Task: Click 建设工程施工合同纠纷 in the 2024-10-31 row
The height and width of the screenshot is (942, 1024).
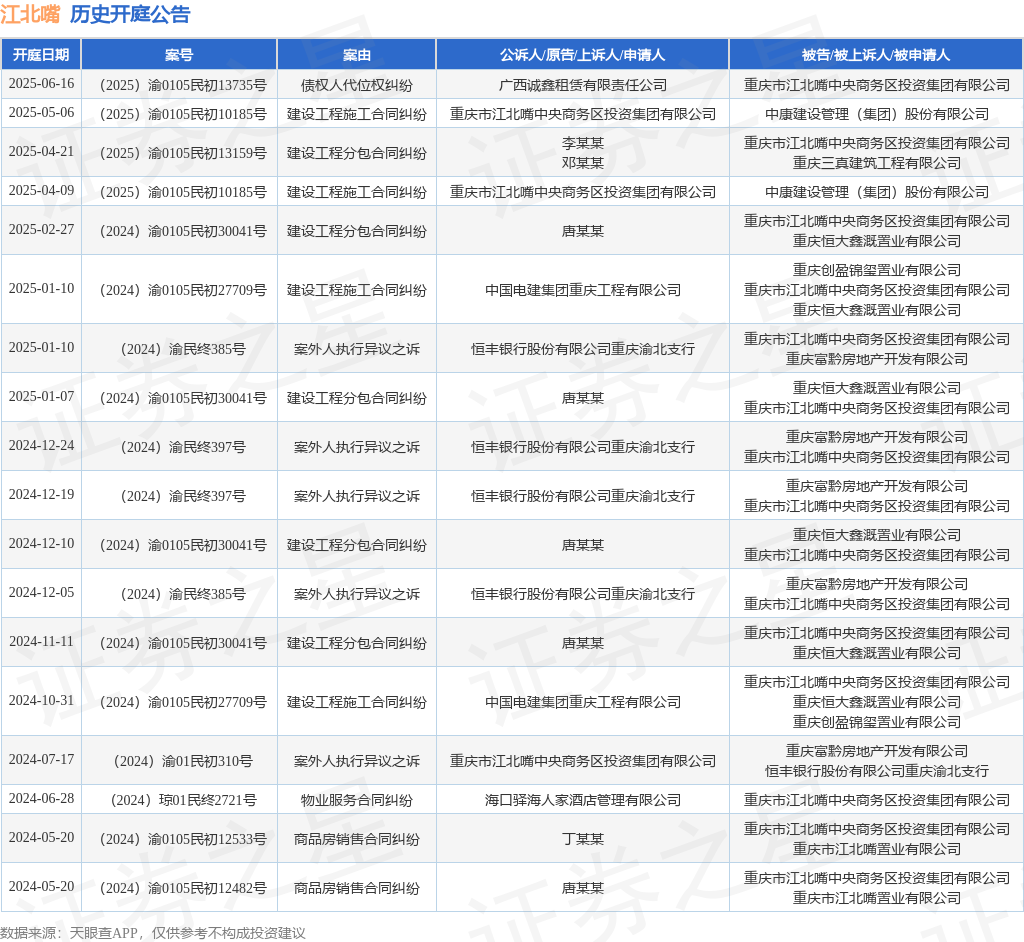Action: [357, 702]
